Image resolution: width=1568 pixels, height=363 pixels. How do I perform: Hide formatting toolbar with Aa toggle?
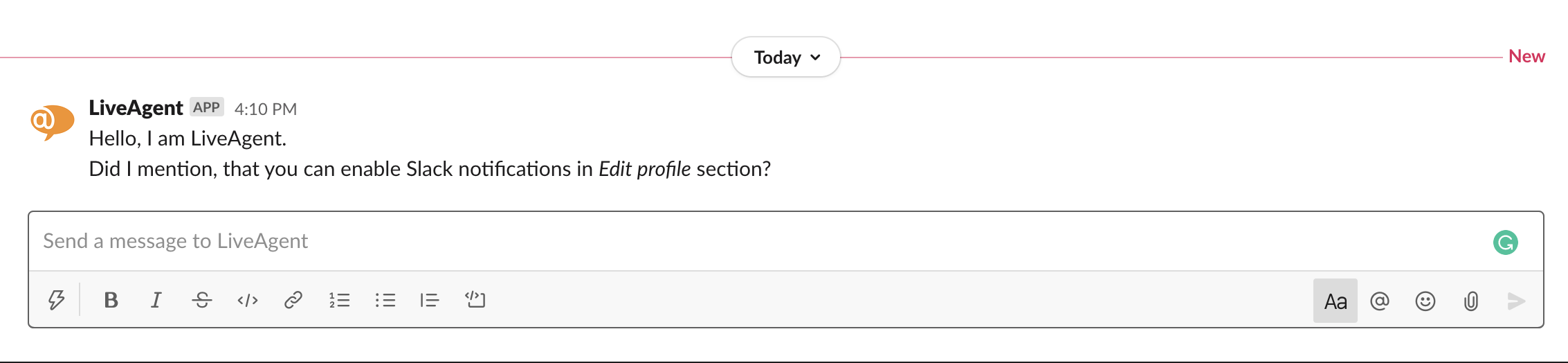[1335, 301]
